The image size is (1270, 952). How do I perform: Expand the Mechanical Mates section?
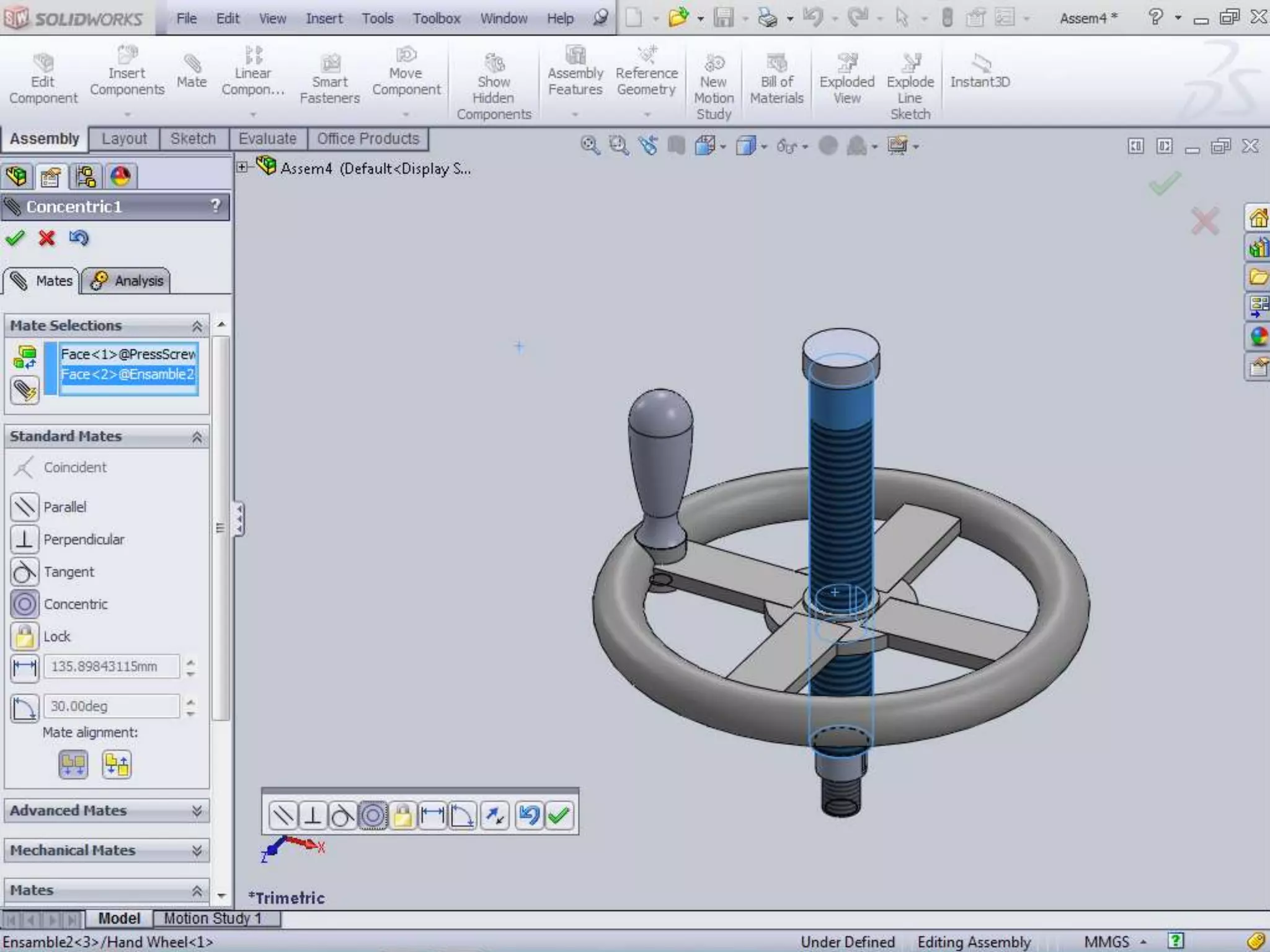click(x=197, y=850)
